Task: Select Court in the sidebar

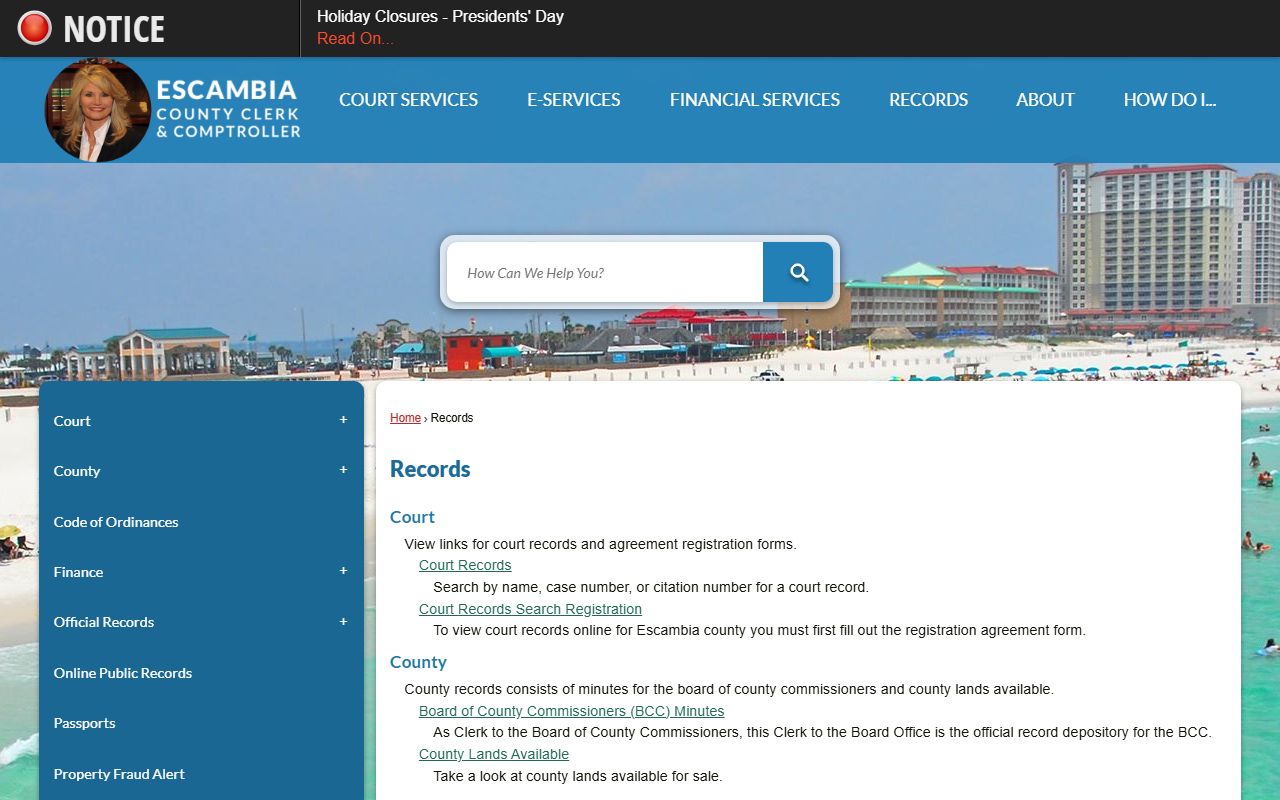Action: click(x=72, y=421)
